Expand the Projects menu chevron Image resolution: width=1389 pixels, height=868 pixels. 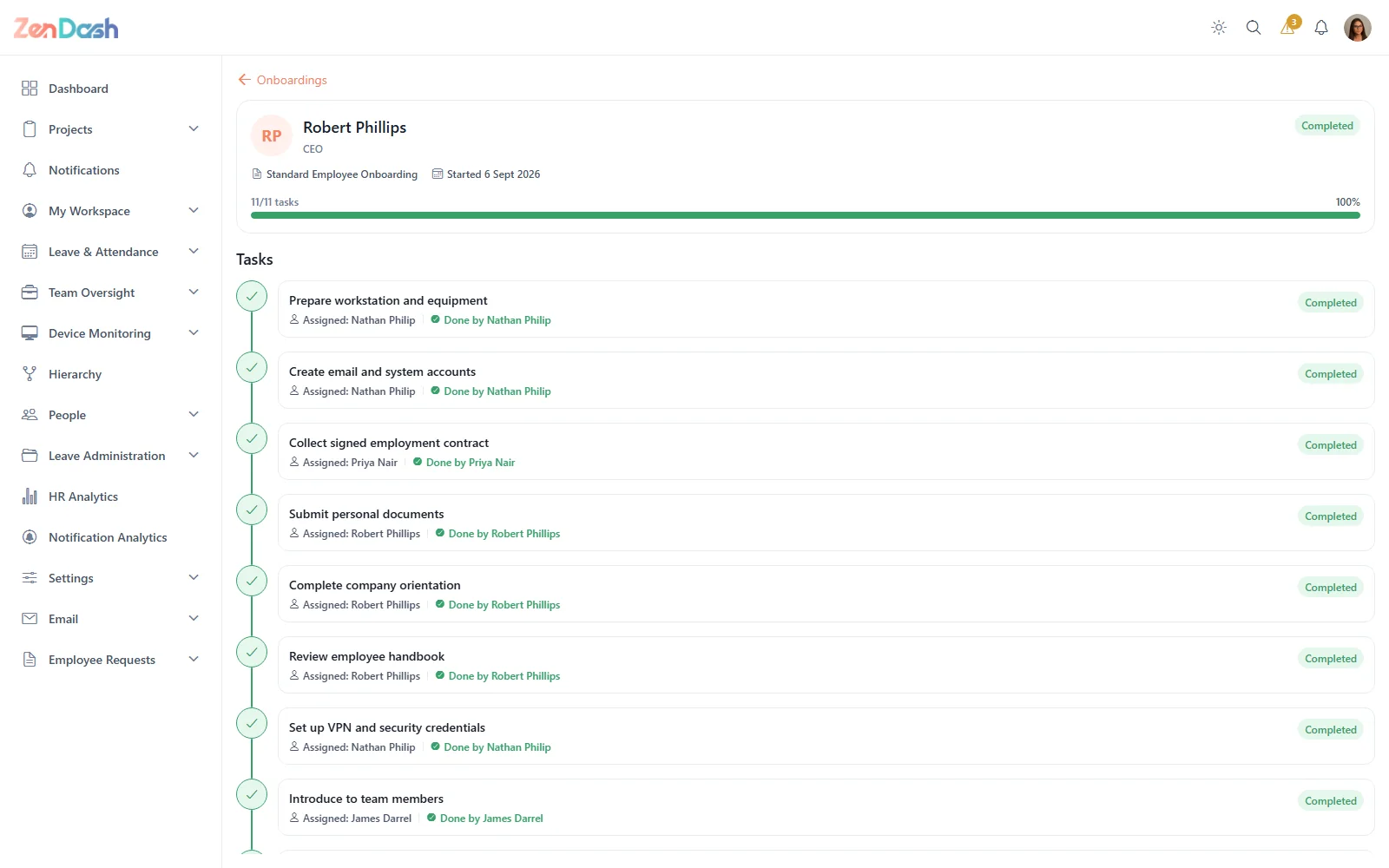coord(194,129)
